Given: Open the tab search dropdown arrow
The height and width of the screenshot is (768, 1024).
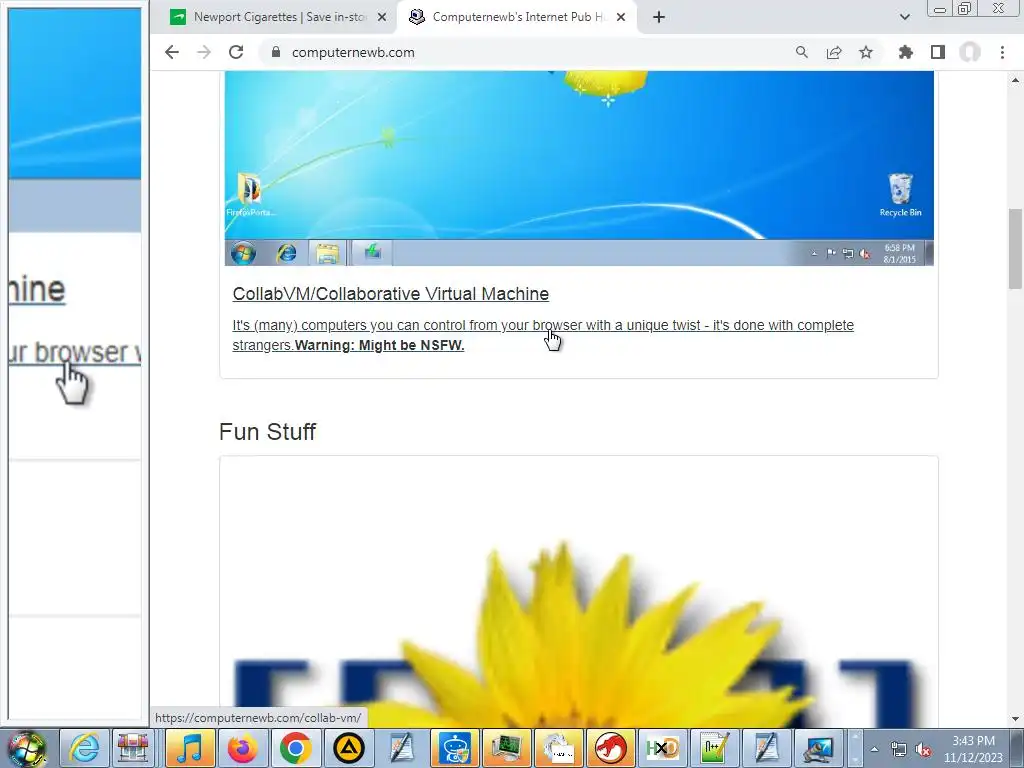Looking at the screenshot, I should (904, 17).
